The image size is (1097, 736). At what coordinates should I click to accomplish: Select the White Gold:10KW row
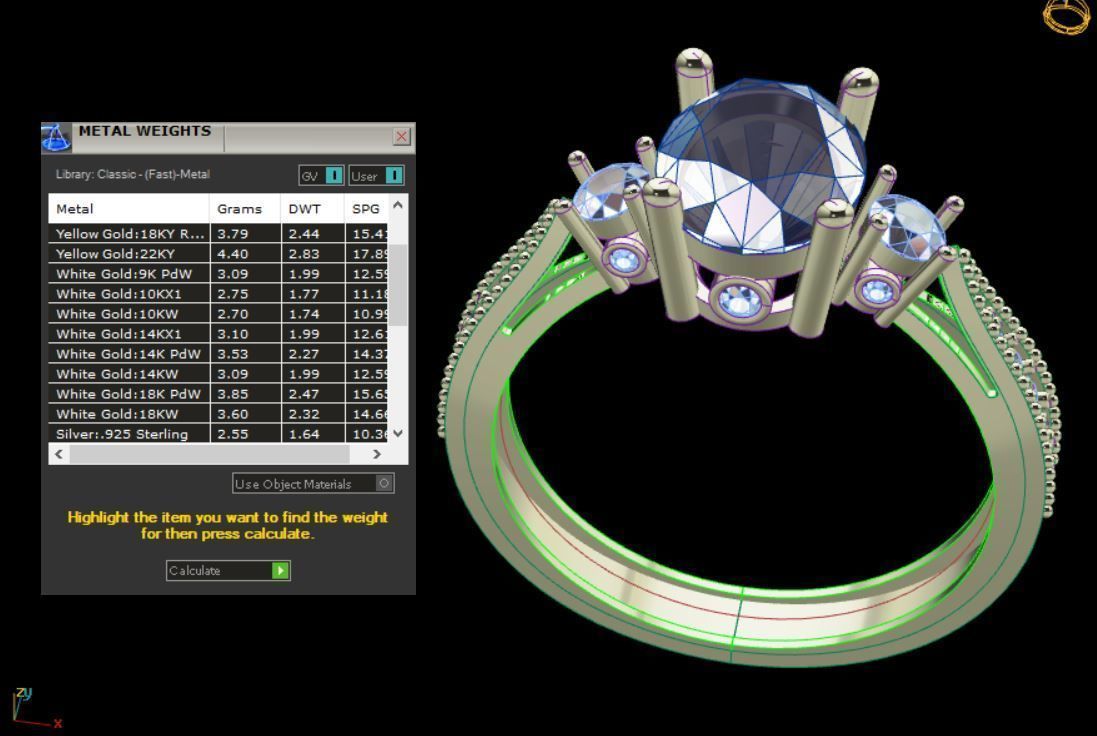click(218, 314)
